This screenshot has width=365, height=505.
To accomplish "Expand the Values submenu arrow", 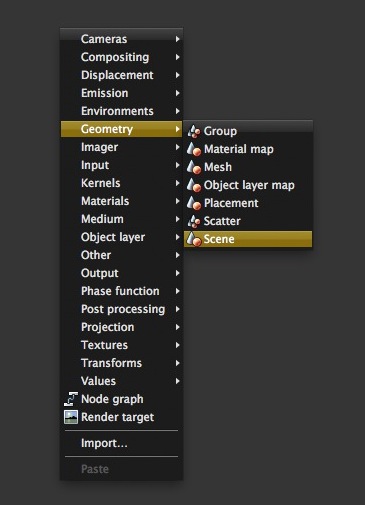I will tap(178, 381).
